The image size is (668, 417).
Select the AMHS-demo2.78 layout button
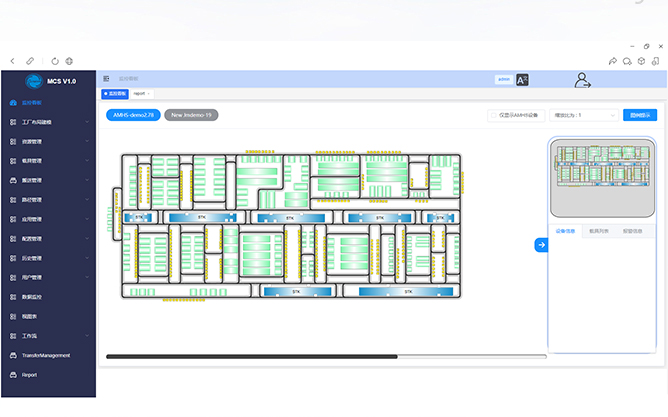coord(133,115)
